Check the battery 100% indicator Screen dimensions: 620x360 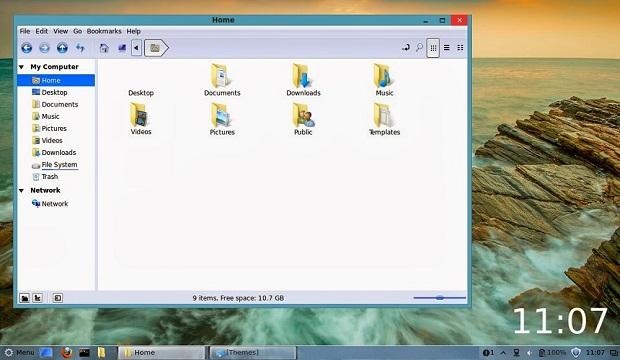[552, 352]
